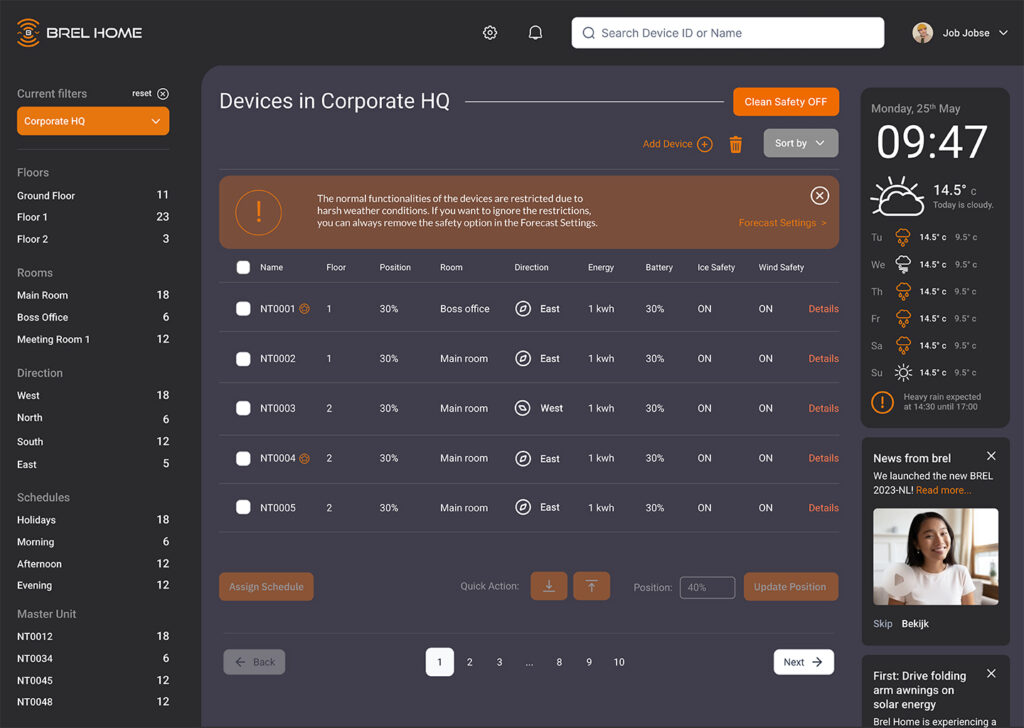Dismiss the weather restriction warning banner
Viewport: 1024px width, 728px height.
(x=819, y=195)
